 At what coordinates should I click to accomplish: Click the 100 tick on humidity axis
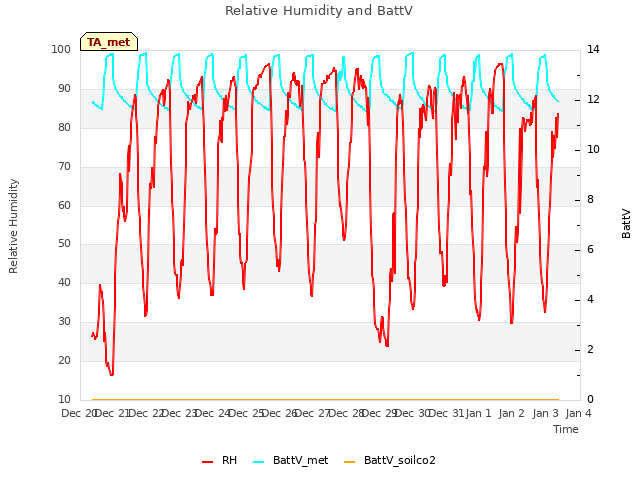coord(61,49)
